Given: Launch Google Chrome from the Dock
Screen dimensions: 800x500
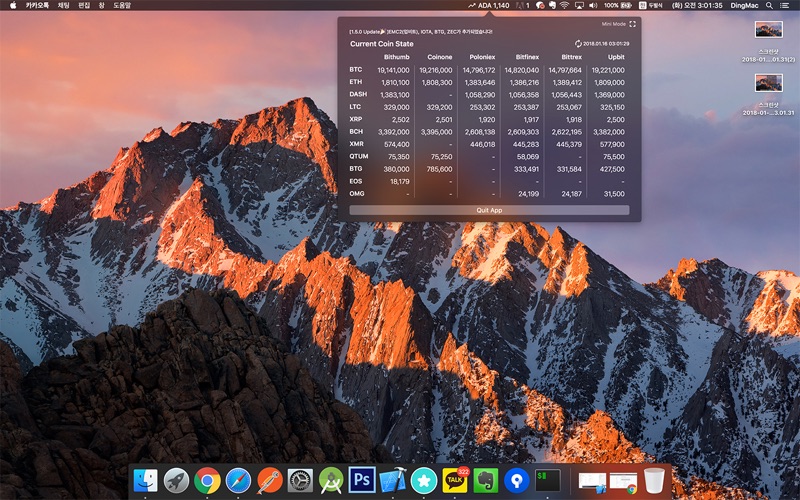Looking at the screenshot, I should point(207,480).
